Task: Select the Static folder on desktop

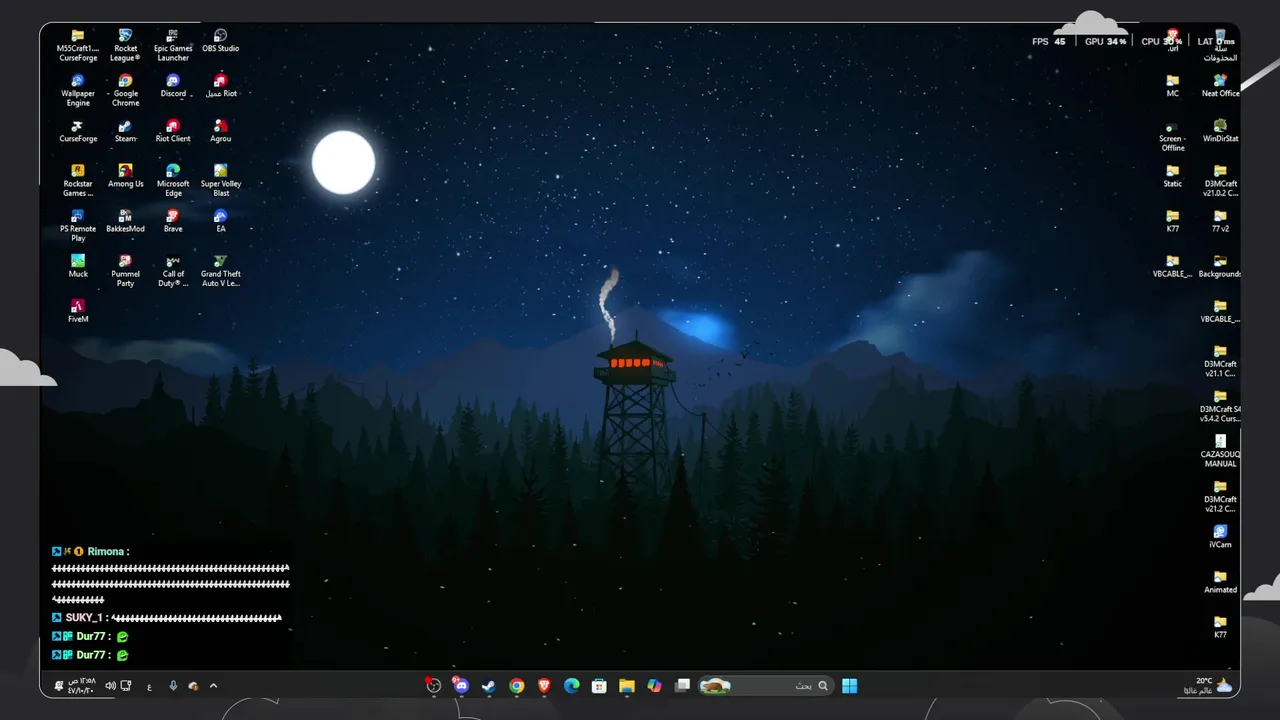Action: point(1173,176)
